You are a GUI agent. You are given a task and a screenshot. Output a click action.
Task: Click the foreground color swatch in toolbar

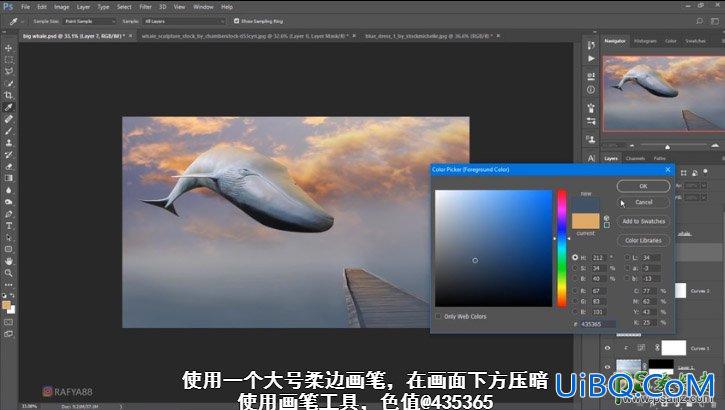[x=6, y=305]
